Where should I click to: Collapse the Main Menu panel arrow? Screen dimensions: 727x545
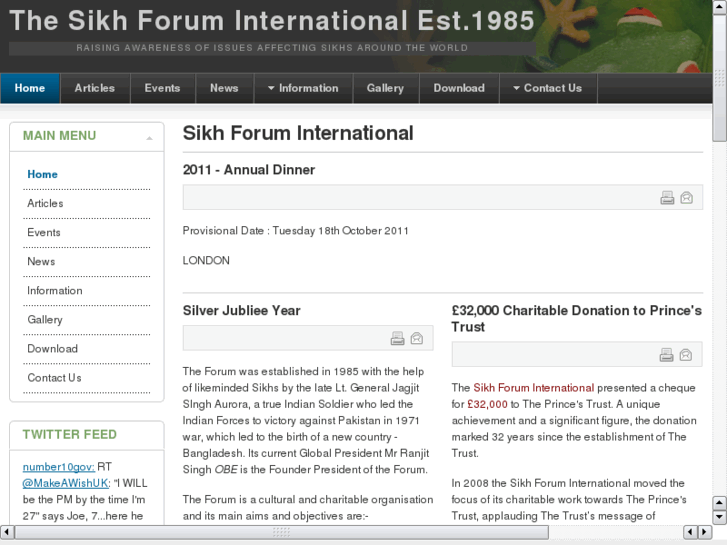(x=149, y=138)
